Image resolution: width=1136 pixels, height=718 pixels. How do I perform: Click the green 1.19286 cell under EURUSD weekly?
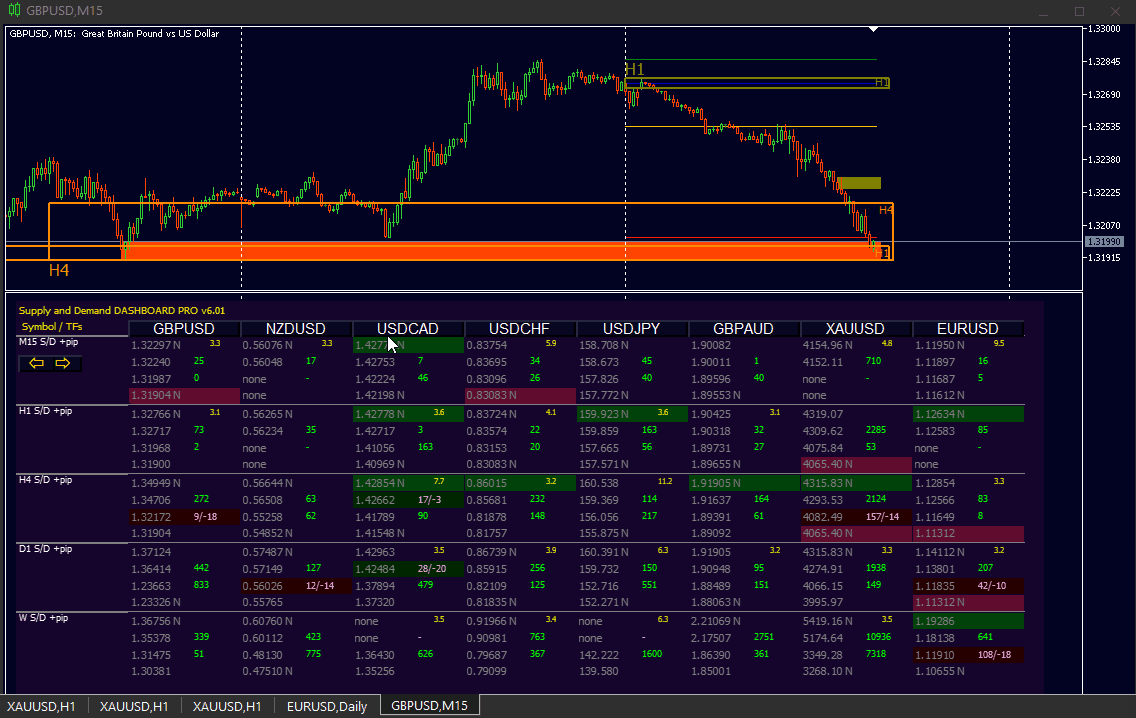(968, 621)
